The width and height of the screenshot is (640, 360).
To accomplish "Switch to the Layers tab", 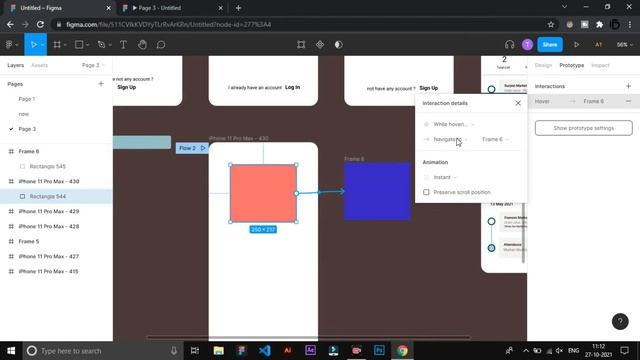I will point(16,65).
